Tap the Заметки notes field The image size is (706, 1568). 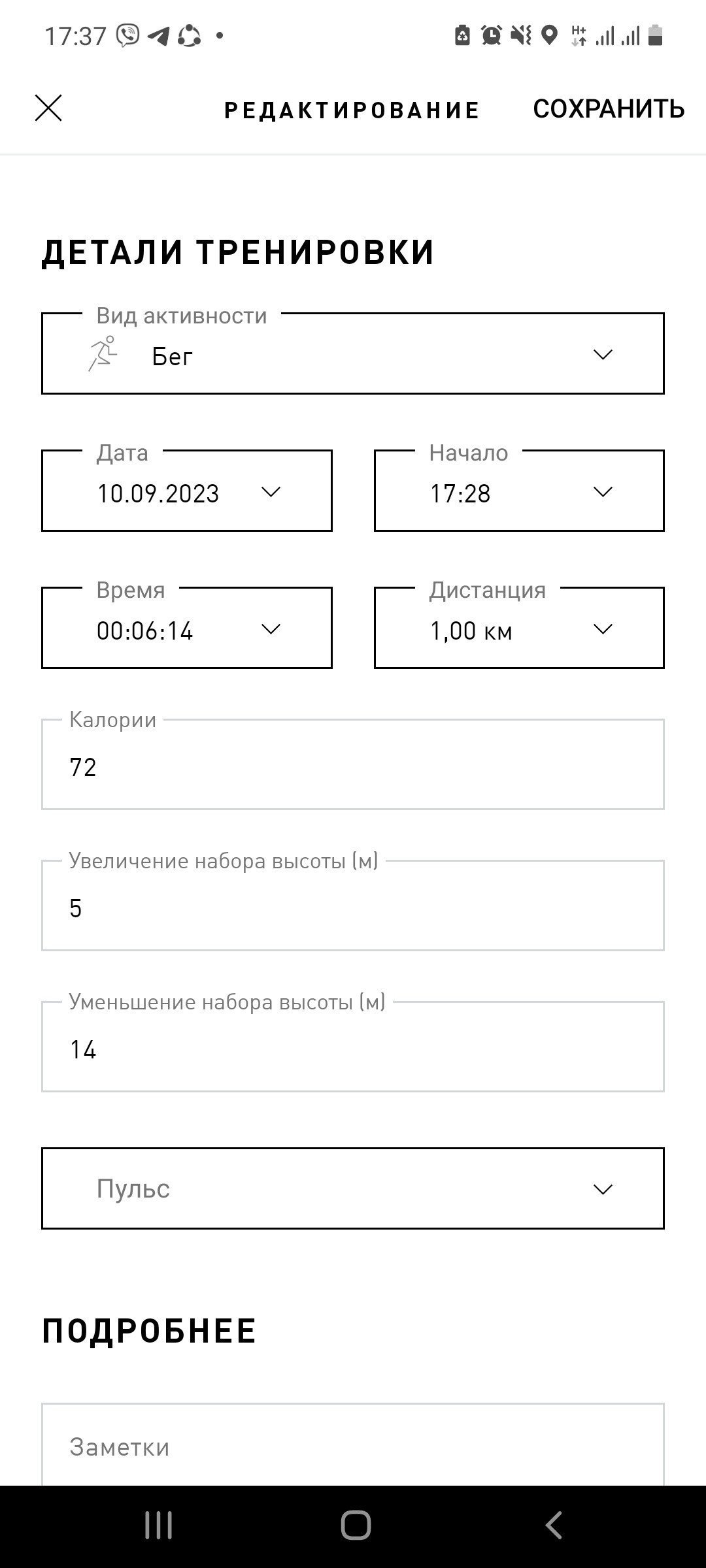point(353,1445)
